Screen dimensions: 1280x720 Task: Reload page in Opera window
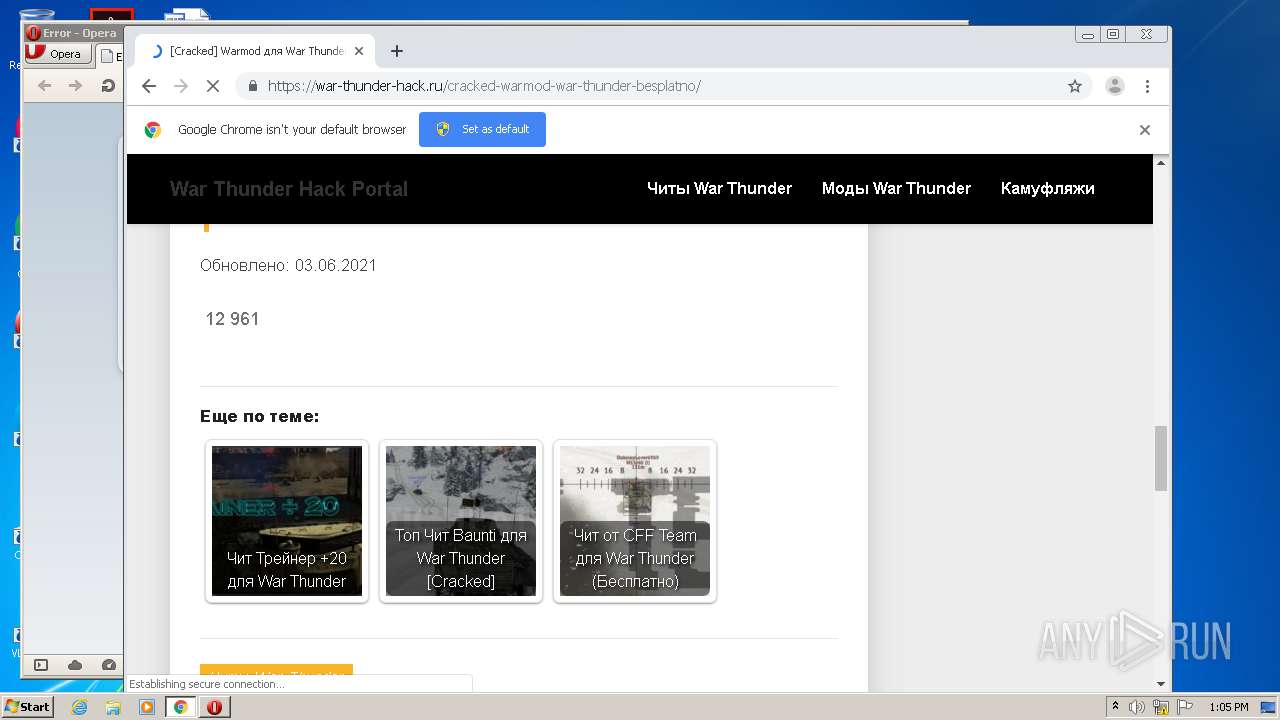[107, 86]
